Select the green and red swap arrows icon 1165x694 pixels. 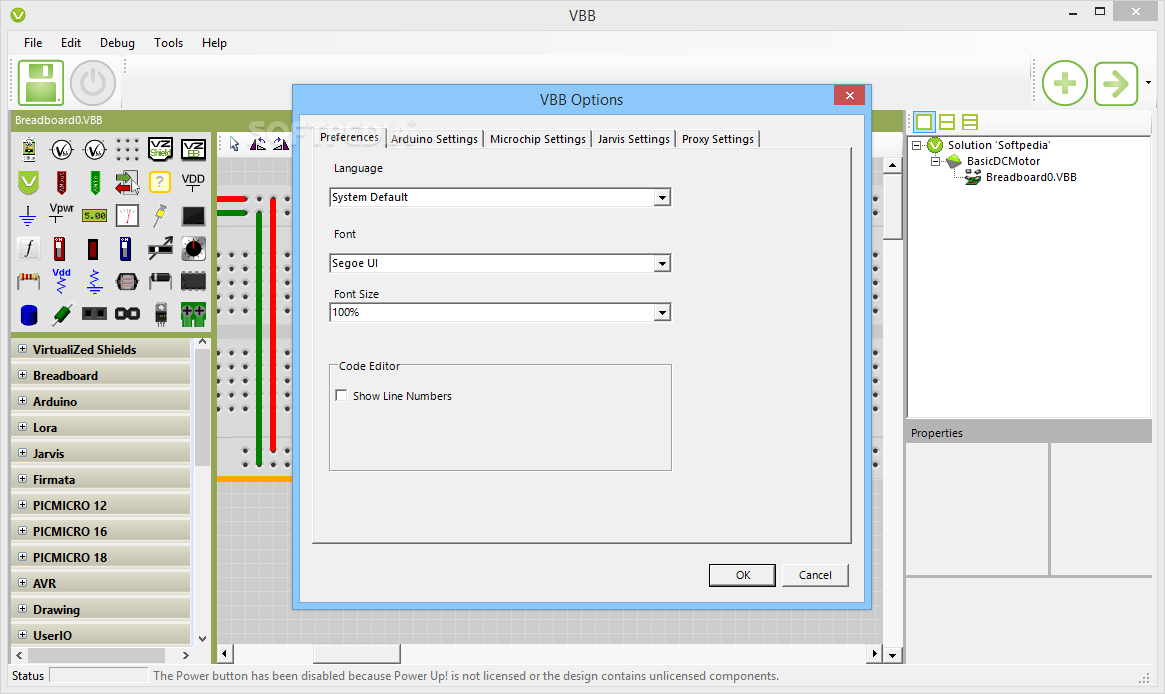127,182
